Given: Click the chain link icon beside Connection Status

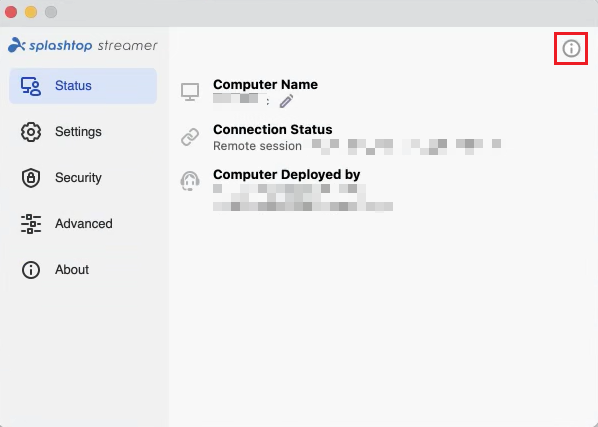Looking at the screenshot, I should (190, 137).
